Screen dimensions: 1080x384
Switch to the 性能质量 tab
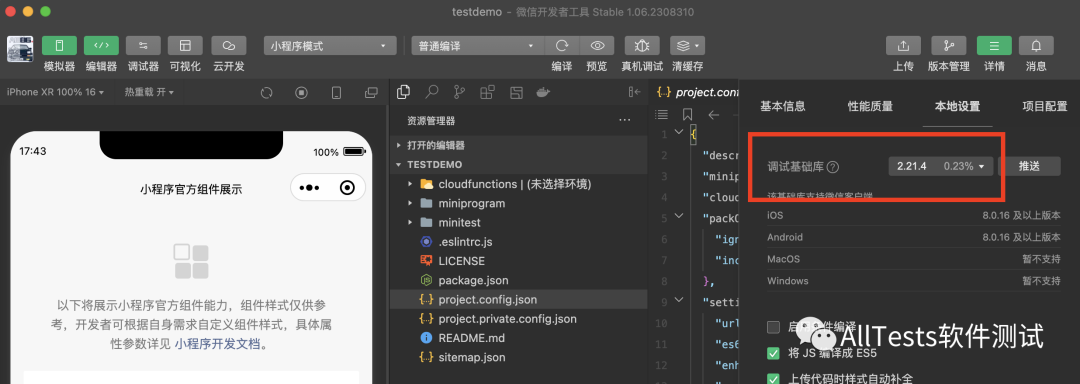click(870, 106)
